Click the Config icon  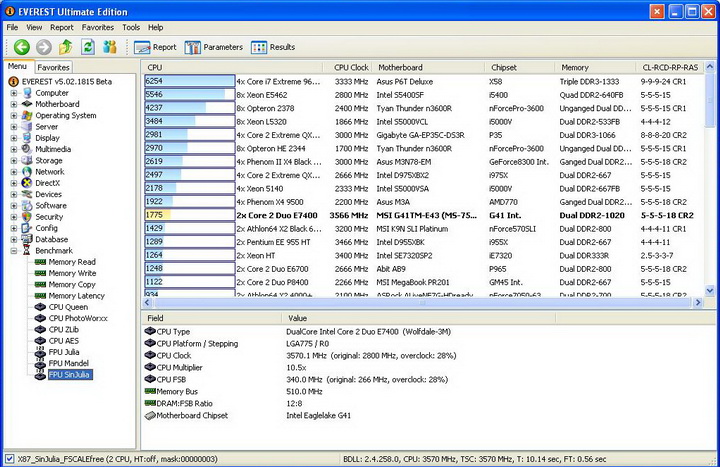point(27,228)
